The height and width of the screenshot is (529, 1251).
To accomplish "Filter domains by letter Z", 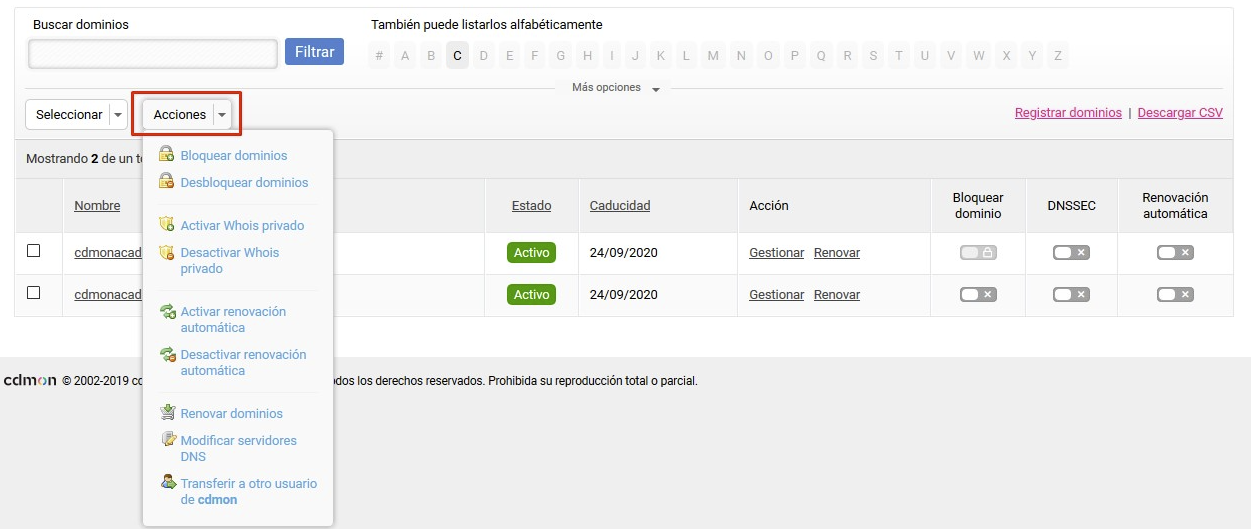I will coord(1057,56).
